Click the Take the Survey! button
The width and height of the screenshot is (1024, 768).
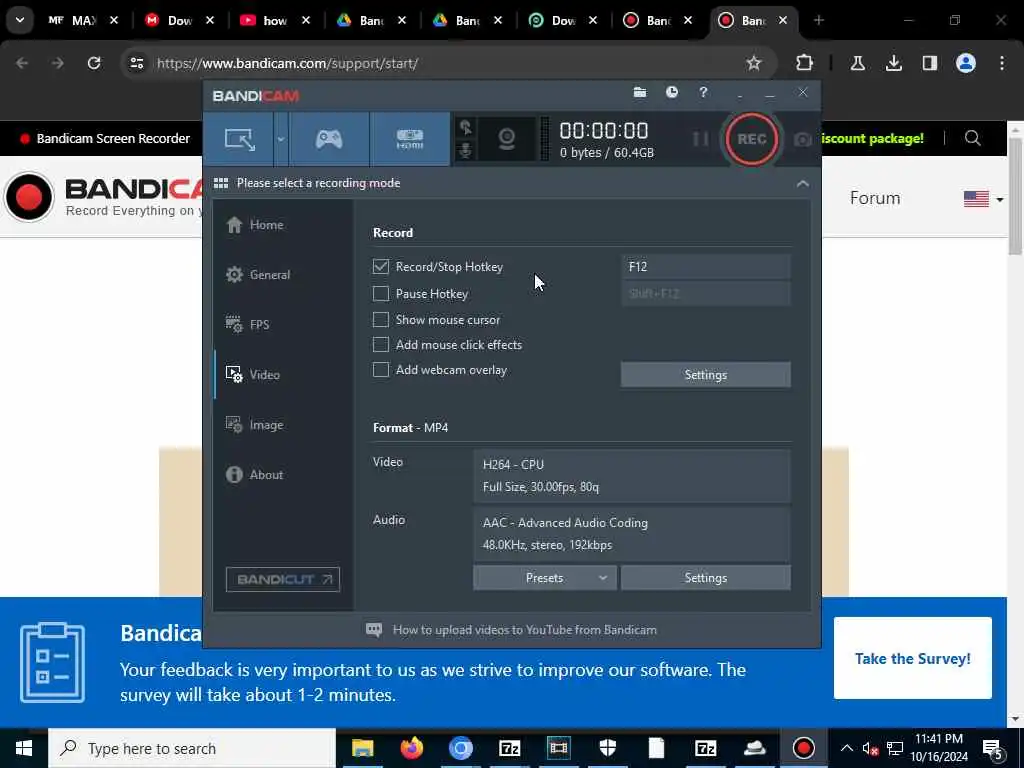(x=912, y=658)
